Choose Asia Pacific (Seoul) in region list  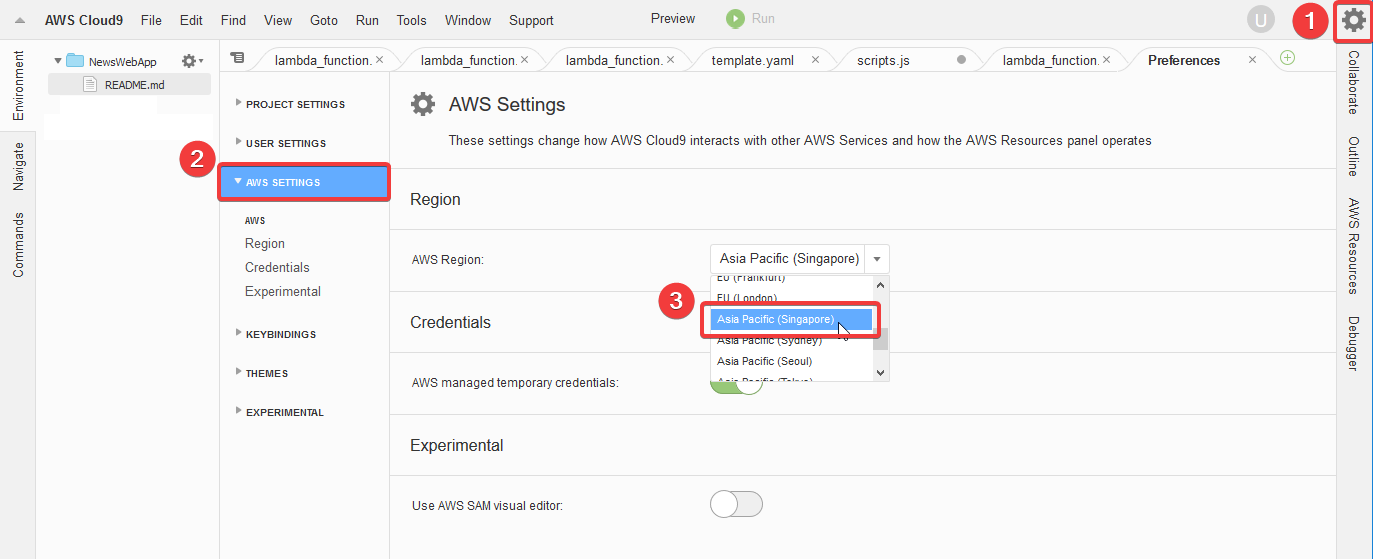(791, 361)
